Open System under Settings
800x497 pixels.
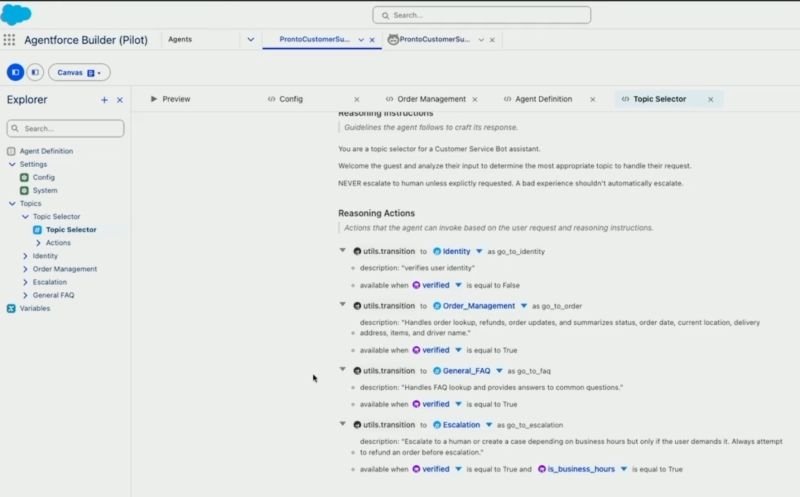(x=45, y=190)
